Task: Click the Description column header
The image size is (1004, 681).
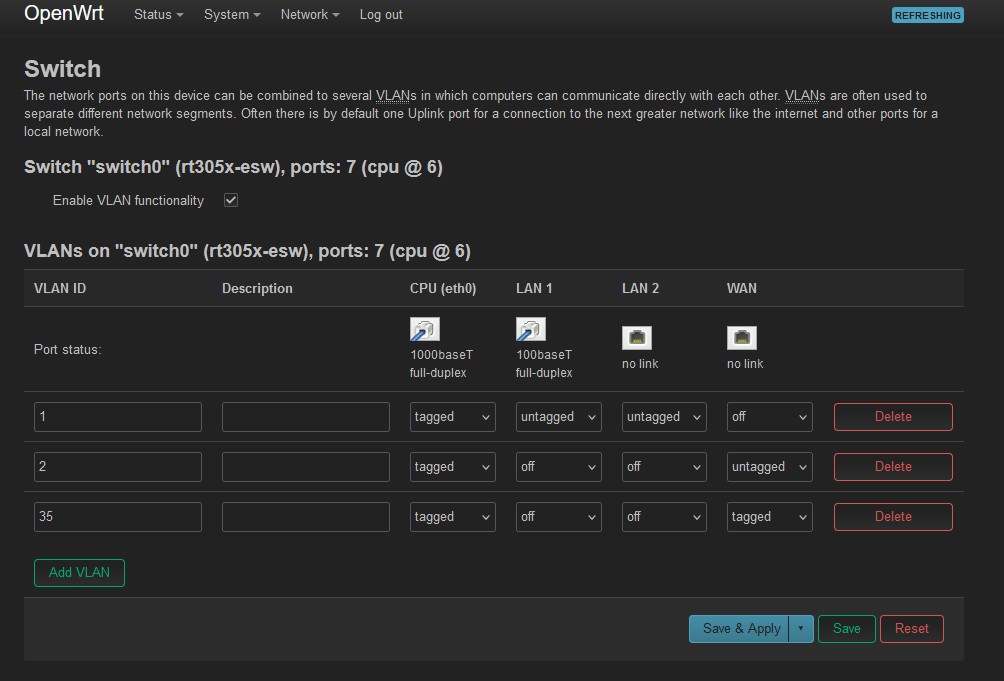Action: point(257,289)
